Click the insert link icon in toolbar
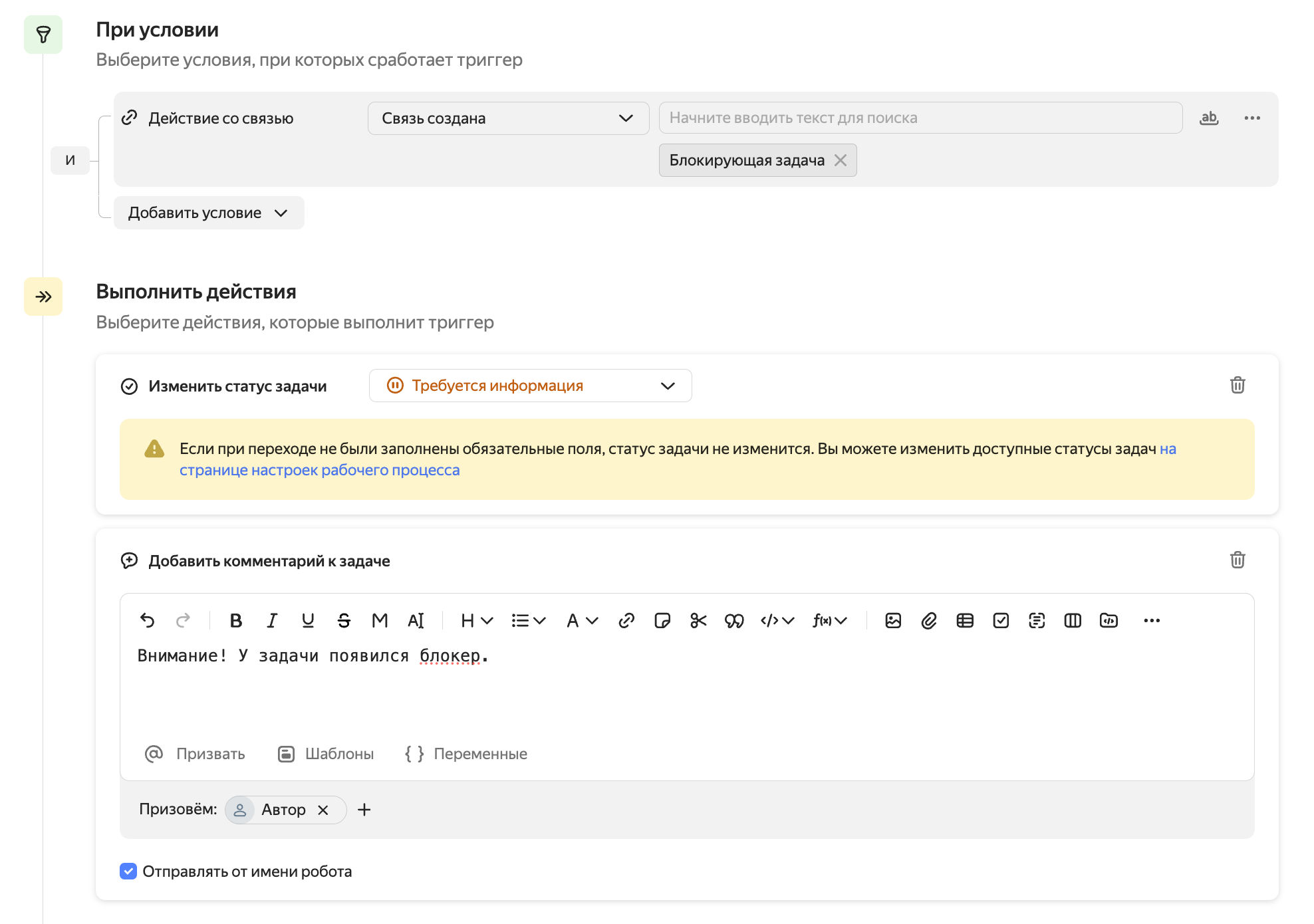This screenshot has height=924, width=1314. pos(626,621)
